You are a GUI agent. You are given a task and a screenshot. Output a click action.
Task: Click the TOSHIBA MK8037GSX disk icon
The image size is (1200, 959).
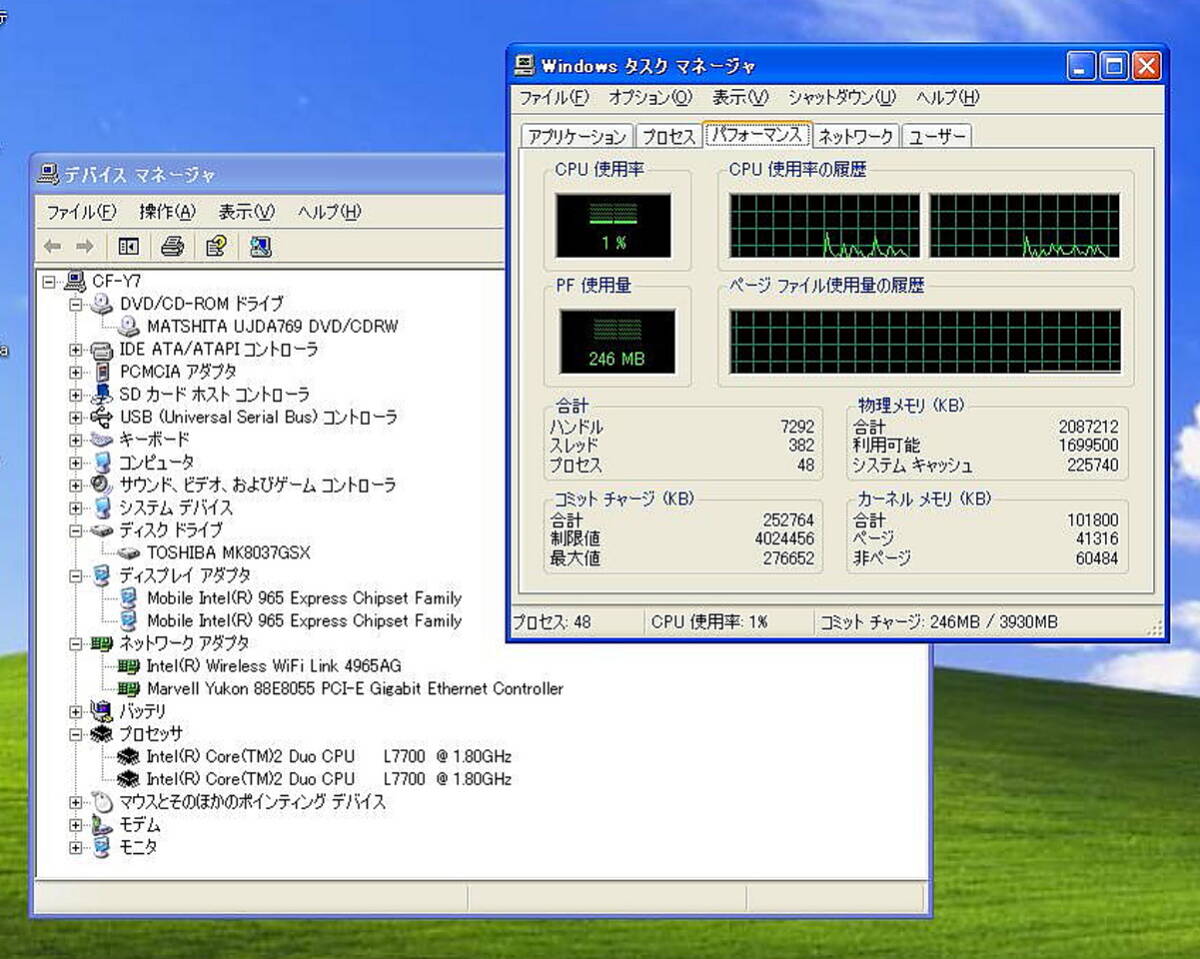(x=129, y=553)
